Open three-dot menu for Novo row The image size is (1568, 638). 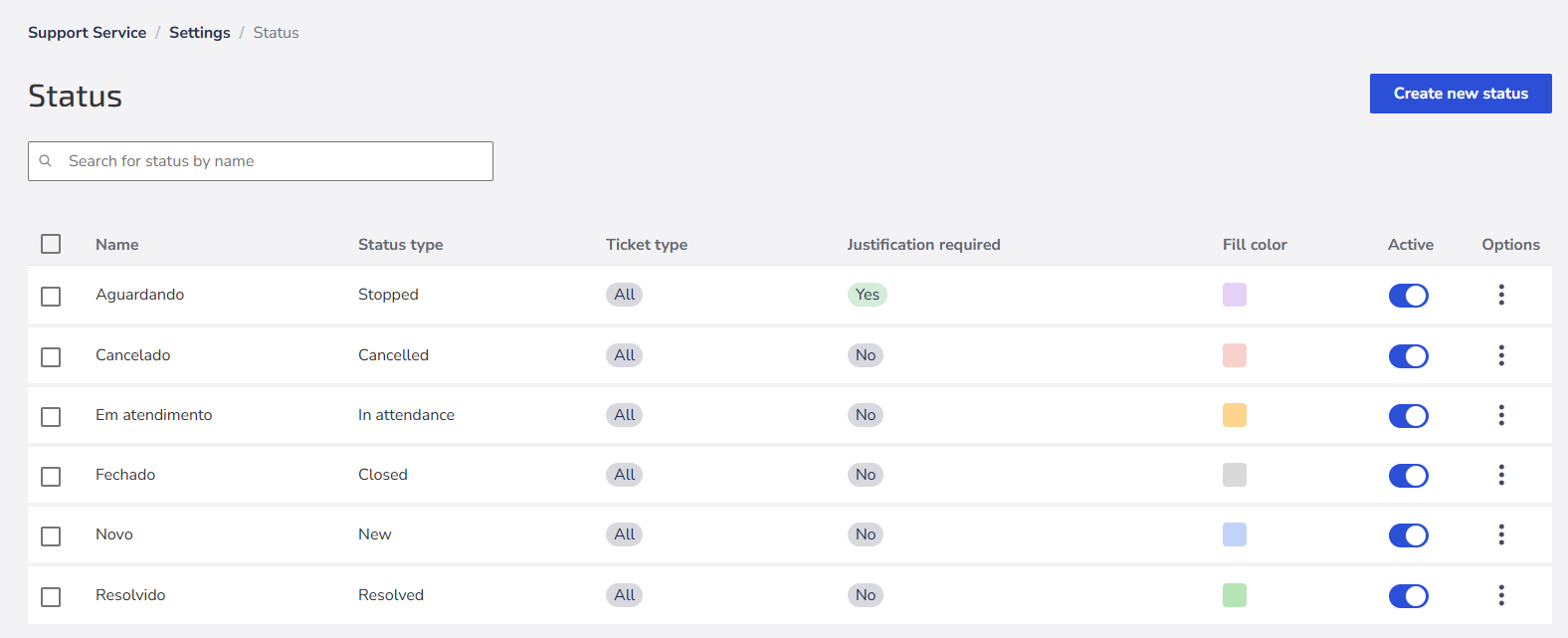[x=1501, y=534]
